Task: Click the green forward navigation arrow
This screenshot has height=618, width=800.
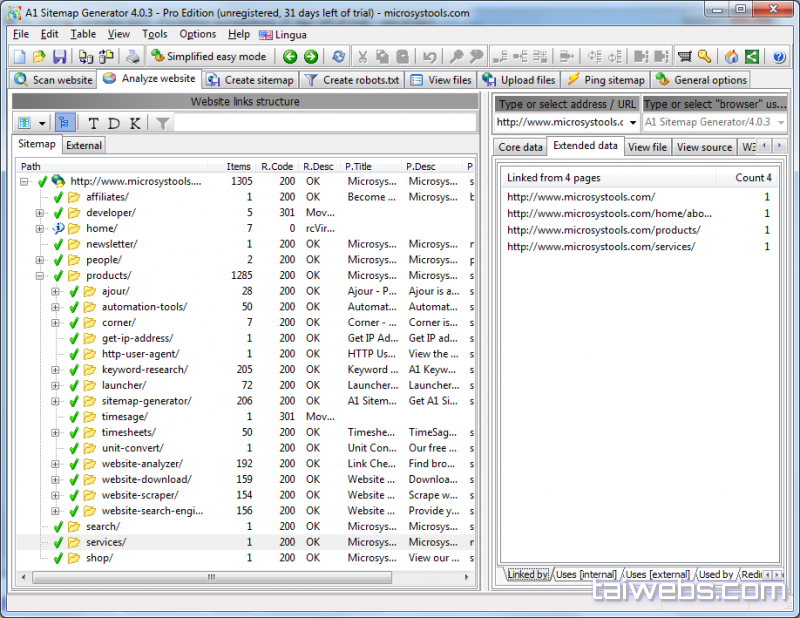Action: click(x=311, y=57)
